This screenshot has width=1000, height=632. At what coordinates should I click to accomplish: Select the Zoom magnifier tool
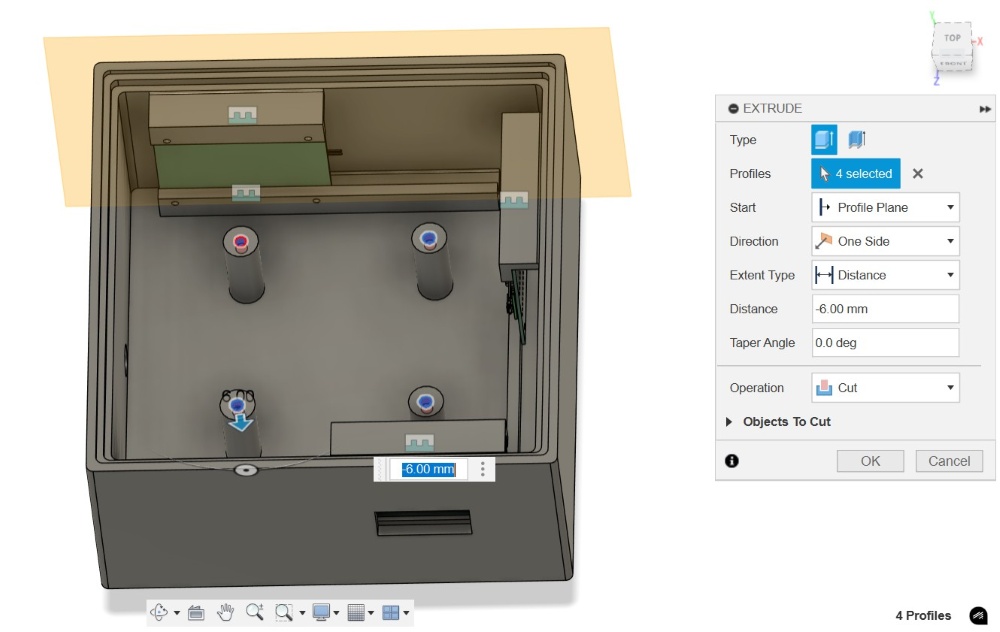pos(254,612)
